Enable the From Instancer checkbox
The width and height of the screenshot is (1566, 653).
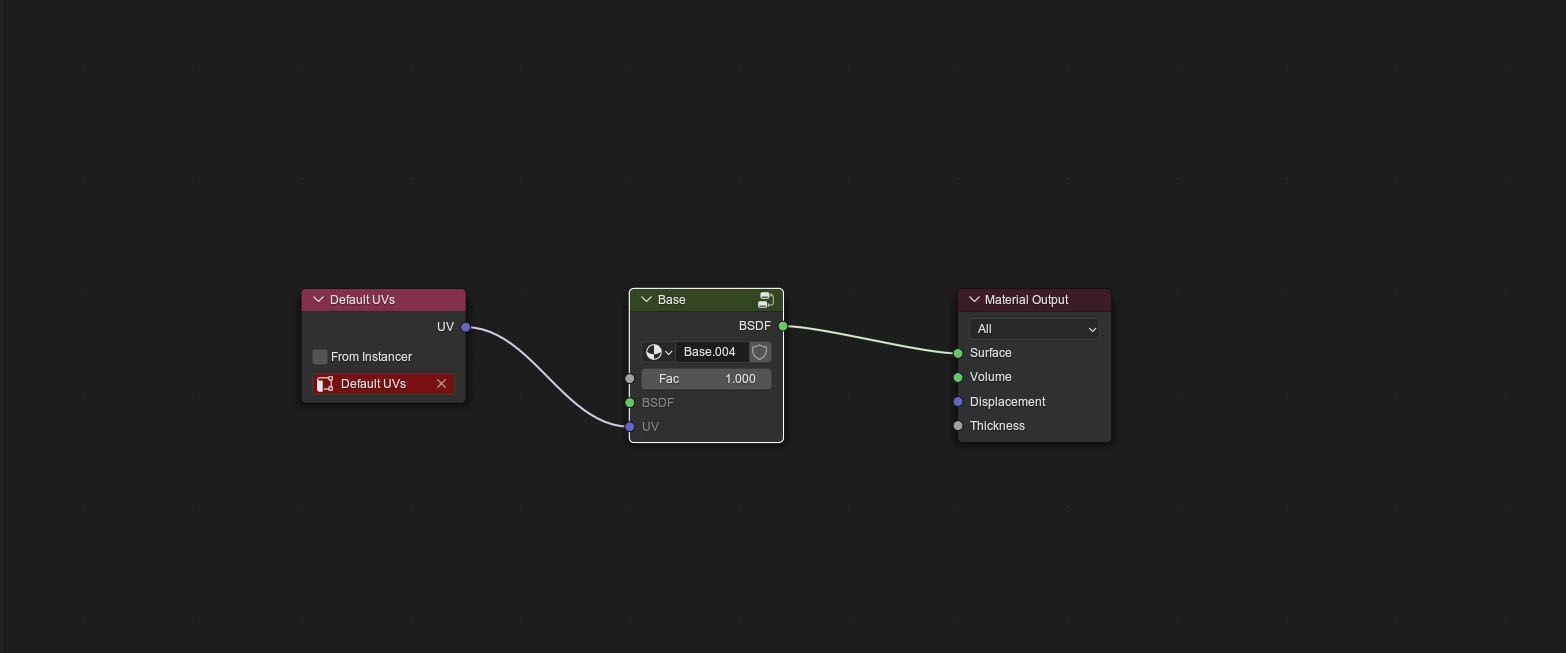(x=320, y=357)
